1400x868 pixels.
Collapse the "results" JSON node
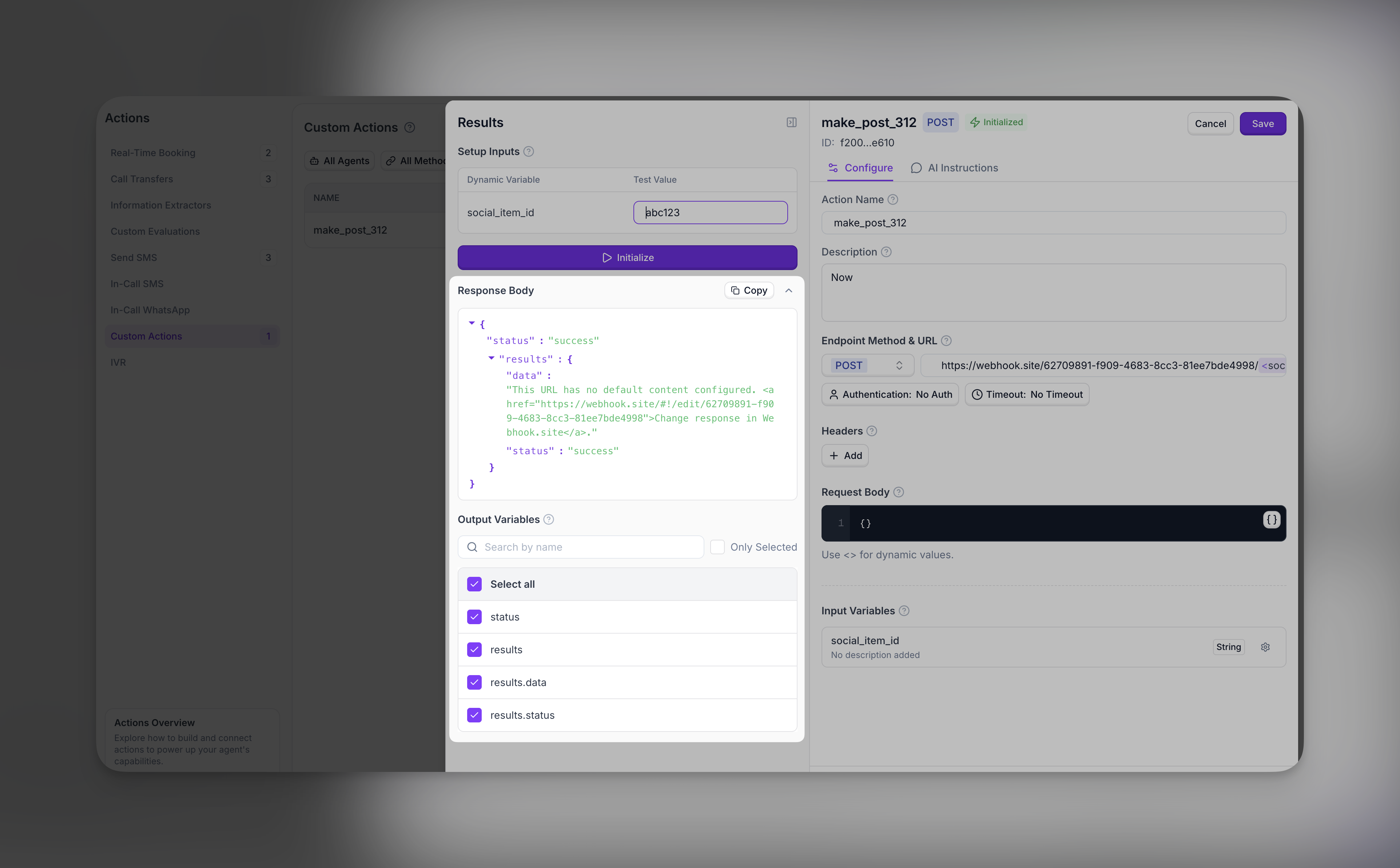click(x=491, y=358)
